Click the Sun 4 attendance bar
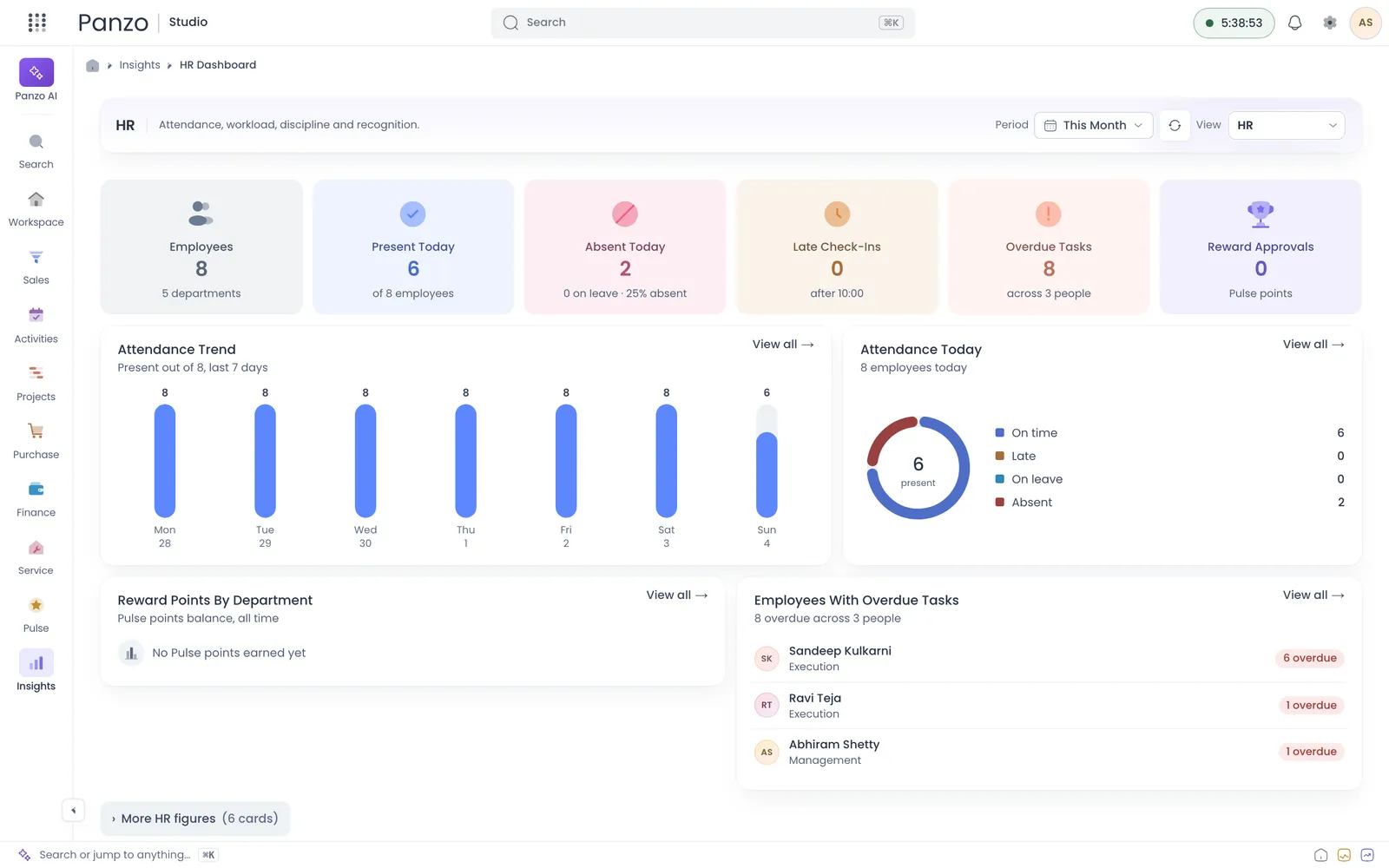The height and width of the screenshot is (868, 1389). point(767,475)
